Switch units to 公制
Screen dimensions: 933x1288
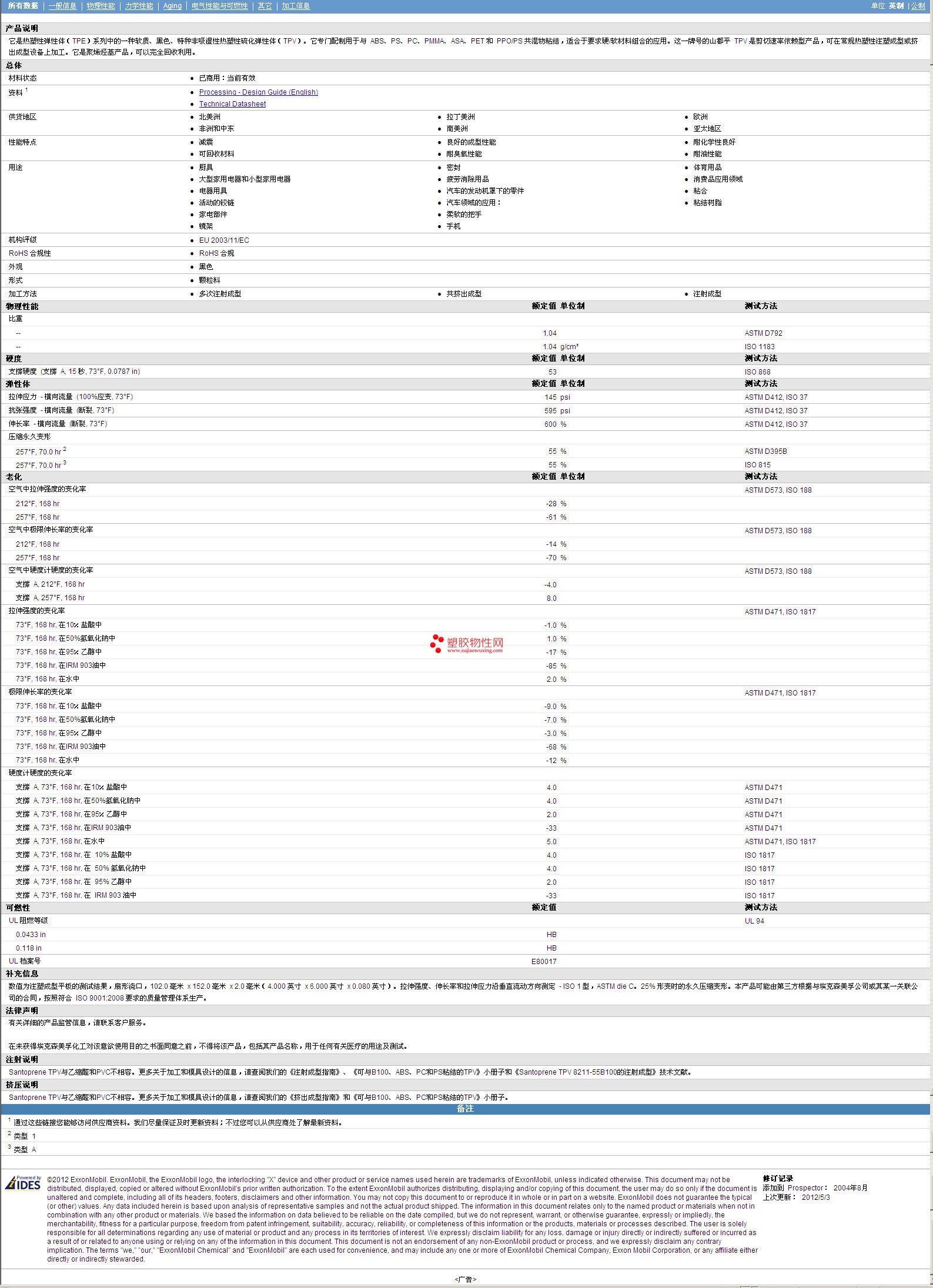918,6
